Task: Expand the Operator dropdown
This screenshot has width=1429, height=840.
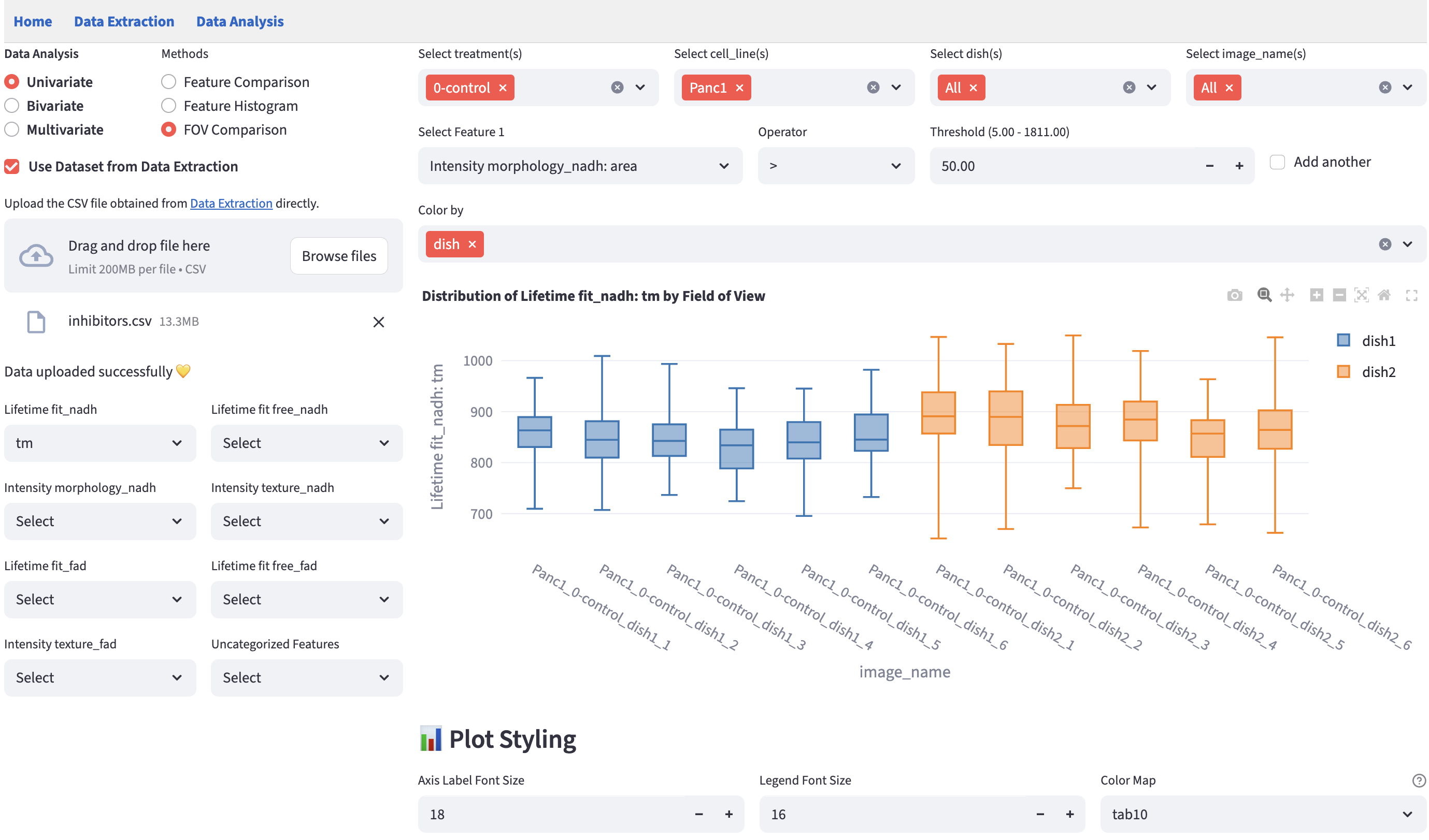Action: click(x=835, y=166)
